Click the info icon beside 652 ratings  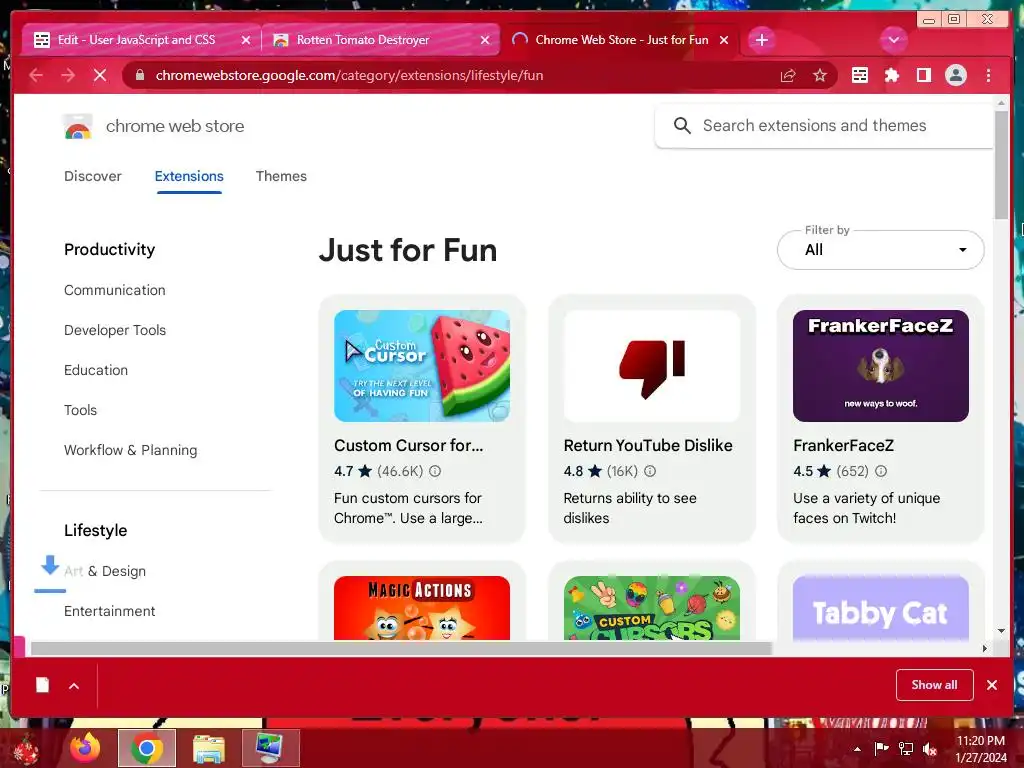point(881,471)
